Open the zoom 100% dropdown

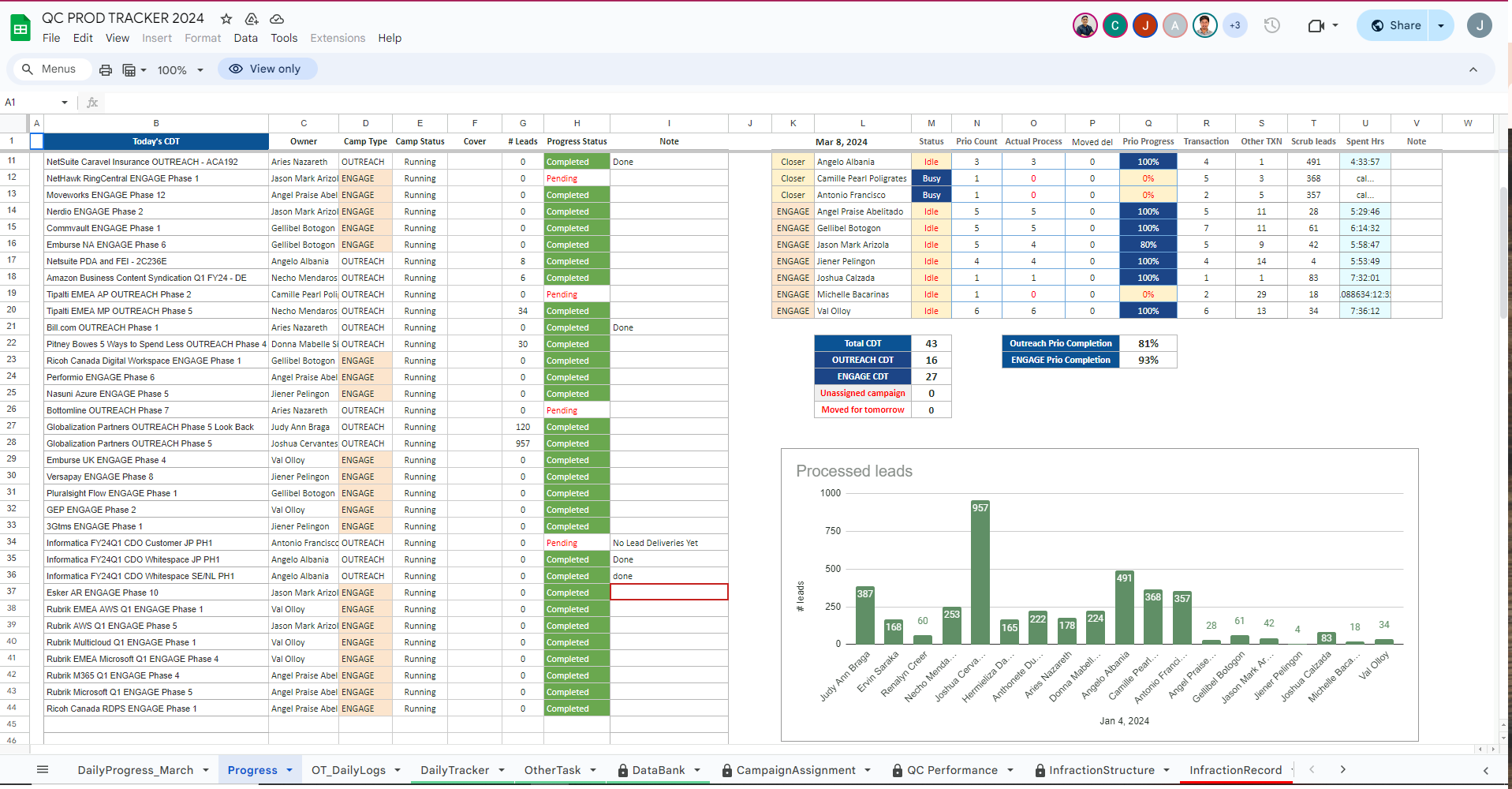pyautogui.click(x=181, y=69)
